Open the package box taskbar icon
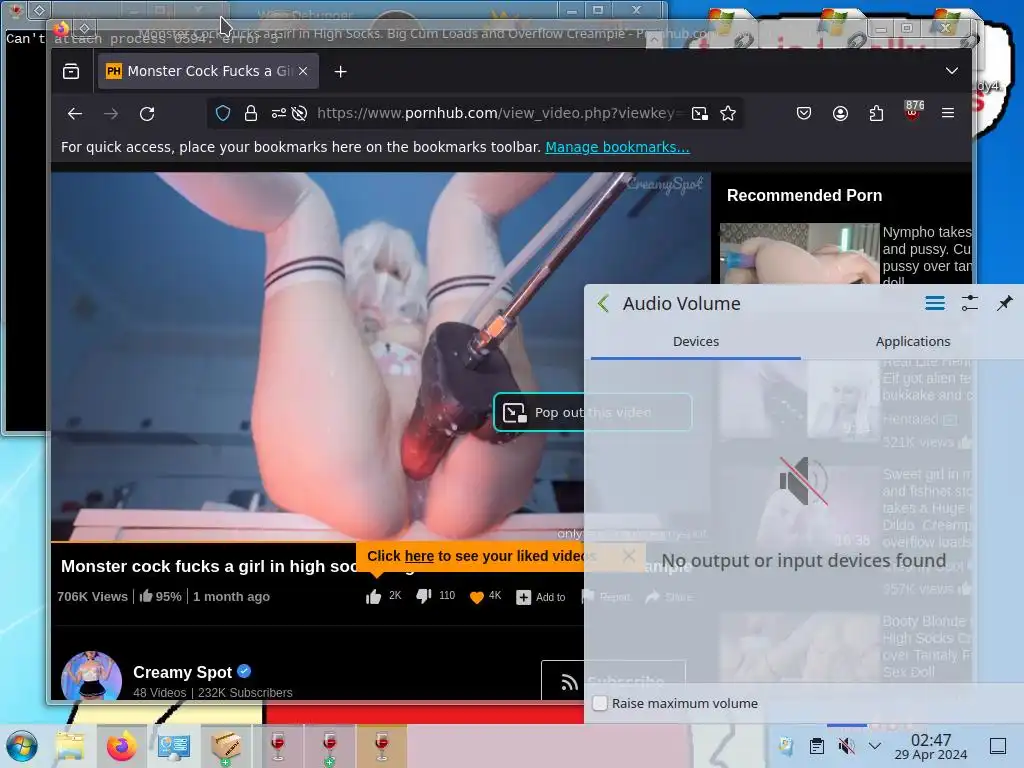The height and width of the screenshot is (768, 1024). click(225, 746)
